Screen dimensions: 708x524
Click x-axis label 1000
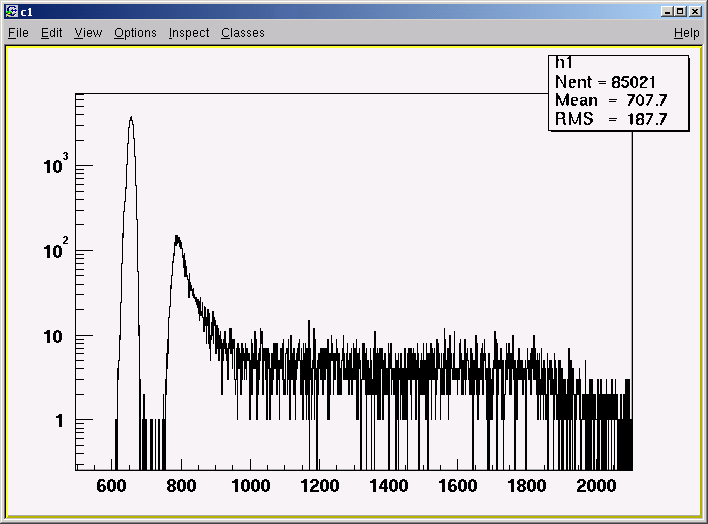click(x=251, y=486)
